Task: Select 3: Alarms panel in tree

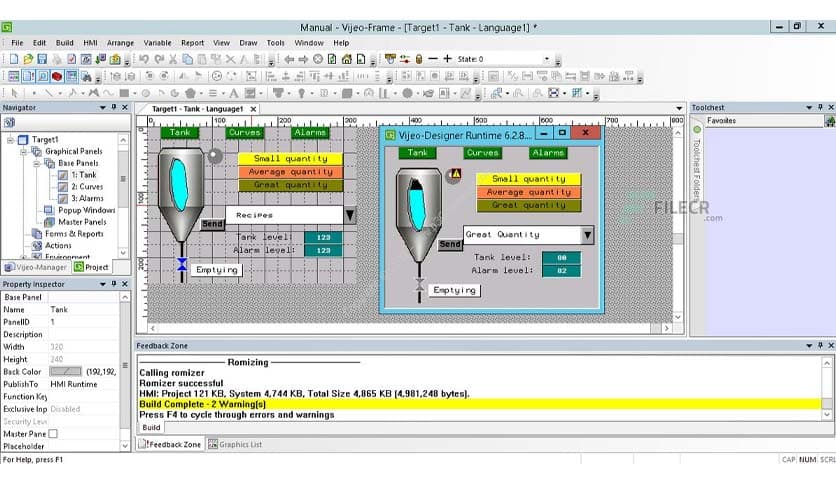Action: tap(87, 198)
